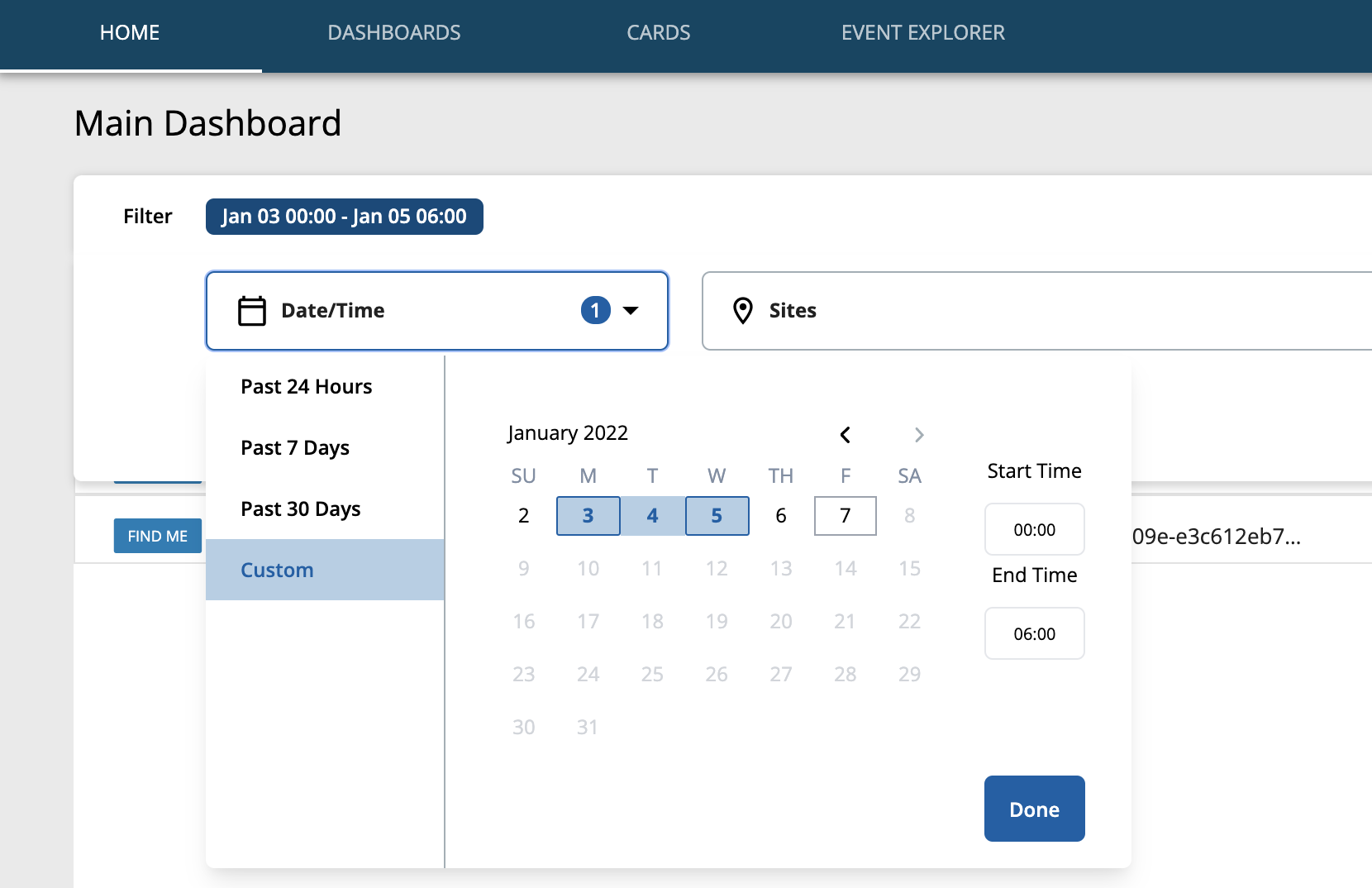Select January 6 in the calendar
The image size is (1372, 888).
point(781,516)
